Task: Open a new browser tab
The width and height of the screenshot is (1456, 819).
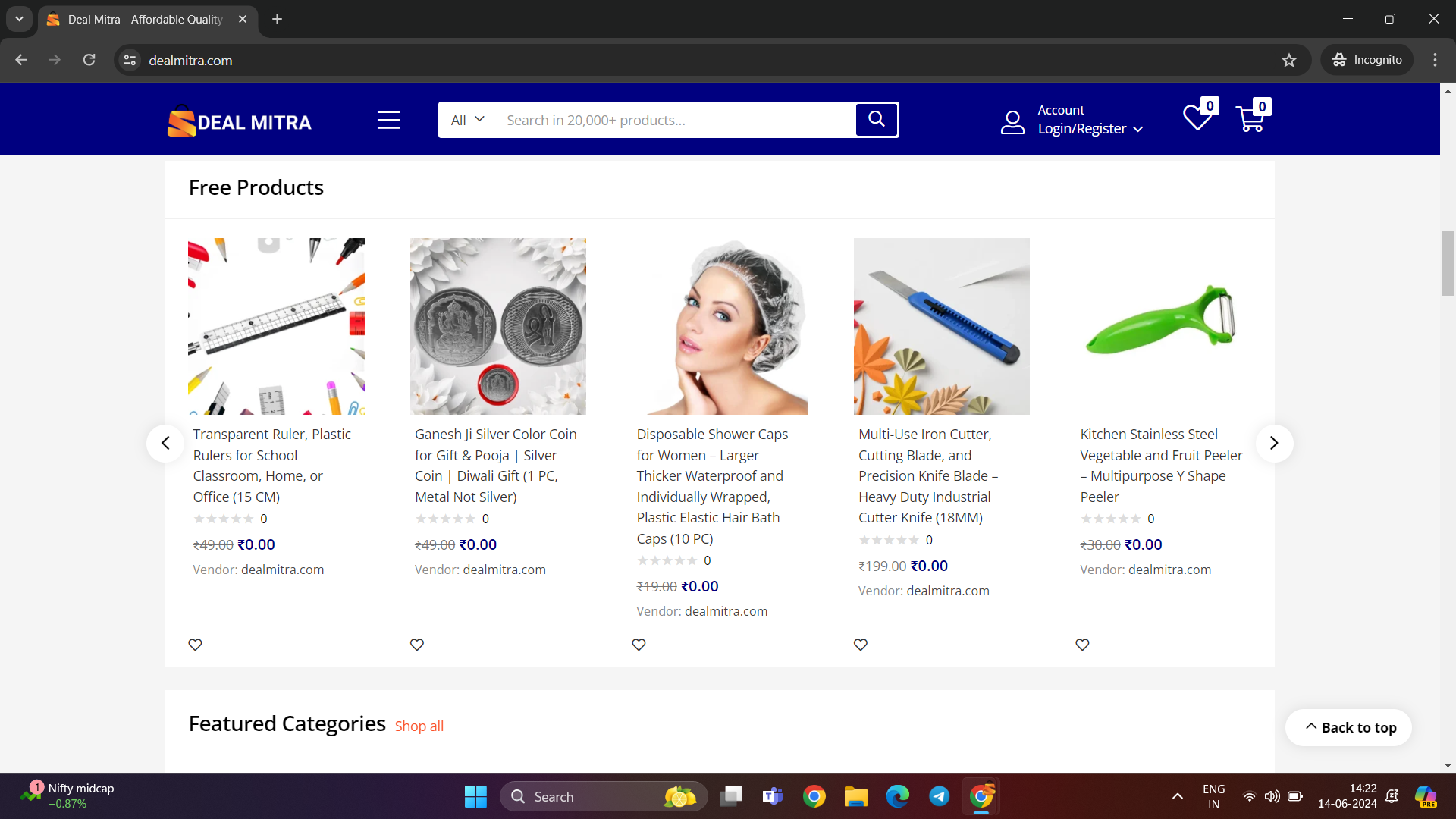Action: 278,19
